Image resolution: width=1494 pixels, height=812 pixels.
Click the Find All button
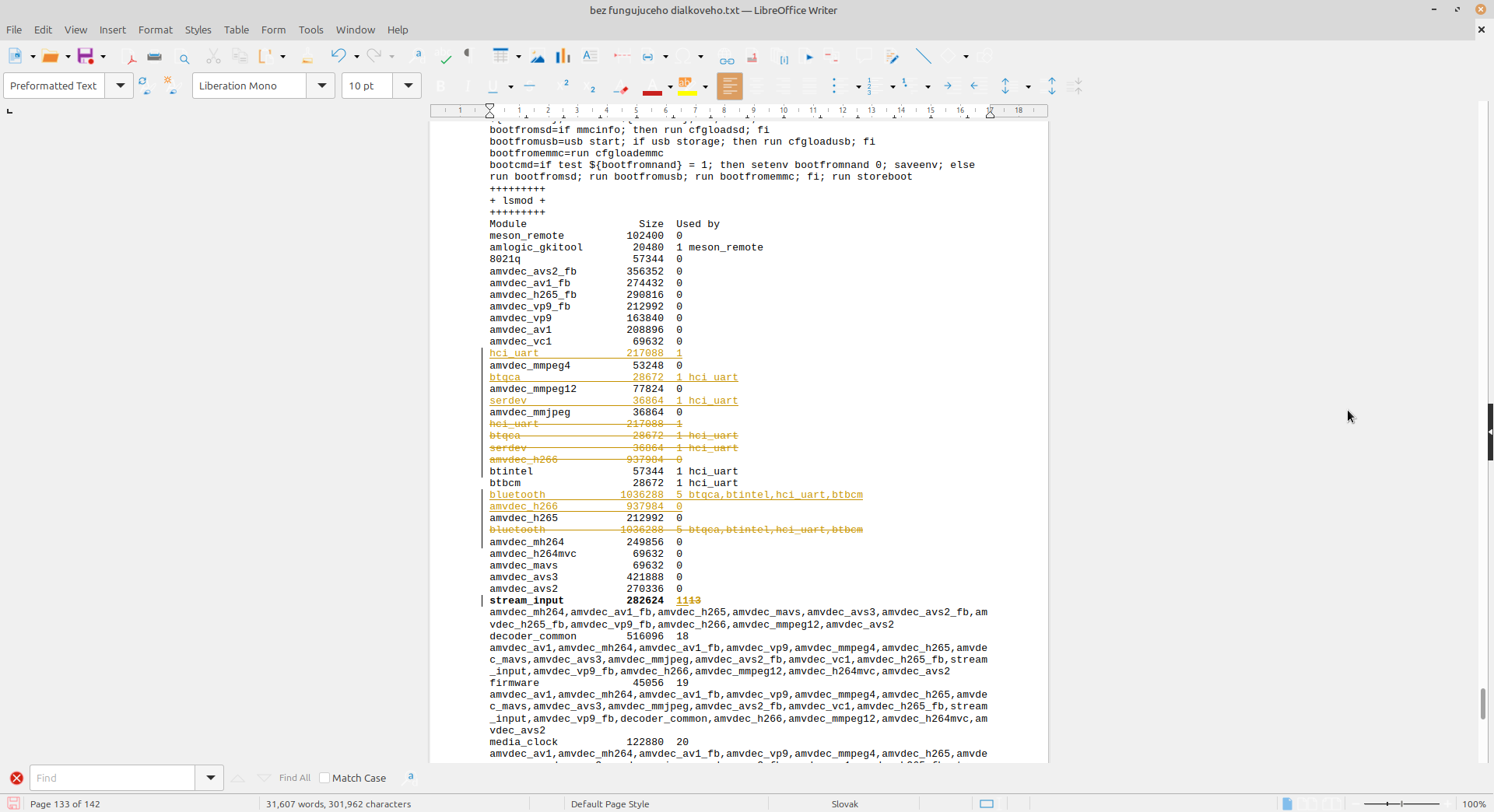click(x=295, y=778)
